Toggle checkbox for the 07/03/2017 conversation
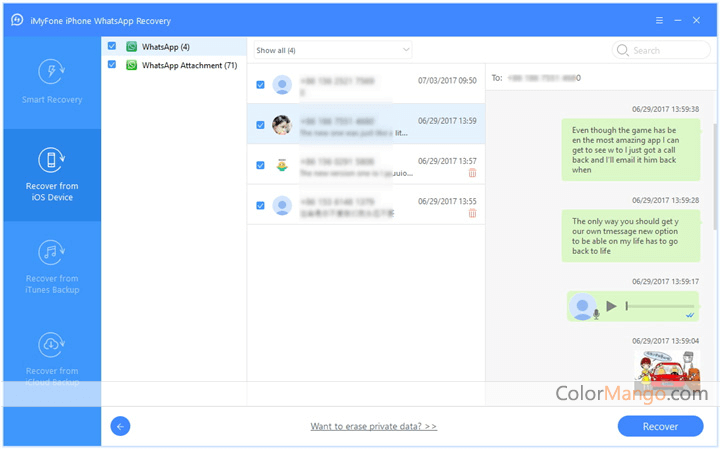This screenshot has height=449, width=720. [x=260, y=85]
